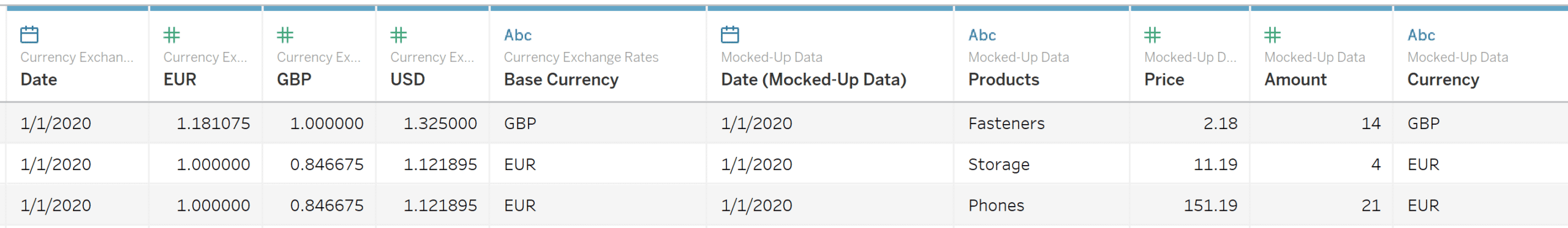Click Abc type icon above Currency column
The height and width of the screenshot is (228, 1568).
click(x=1421, y=35)
